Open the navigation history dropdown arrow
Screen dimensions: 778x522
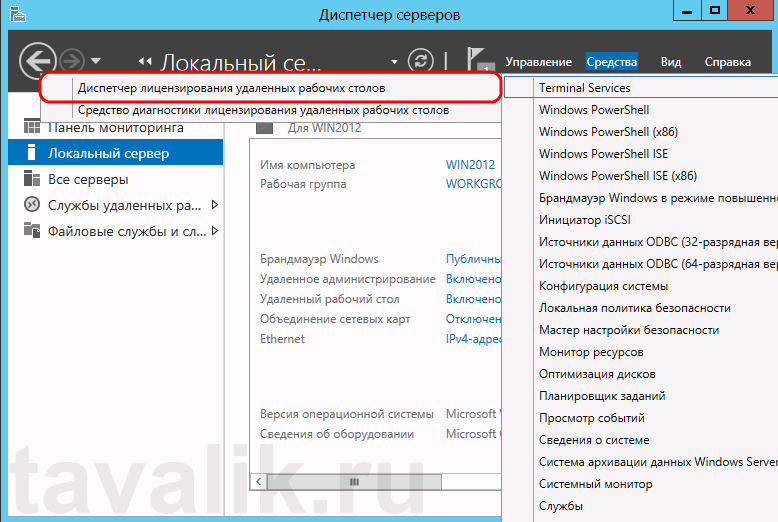96,62
